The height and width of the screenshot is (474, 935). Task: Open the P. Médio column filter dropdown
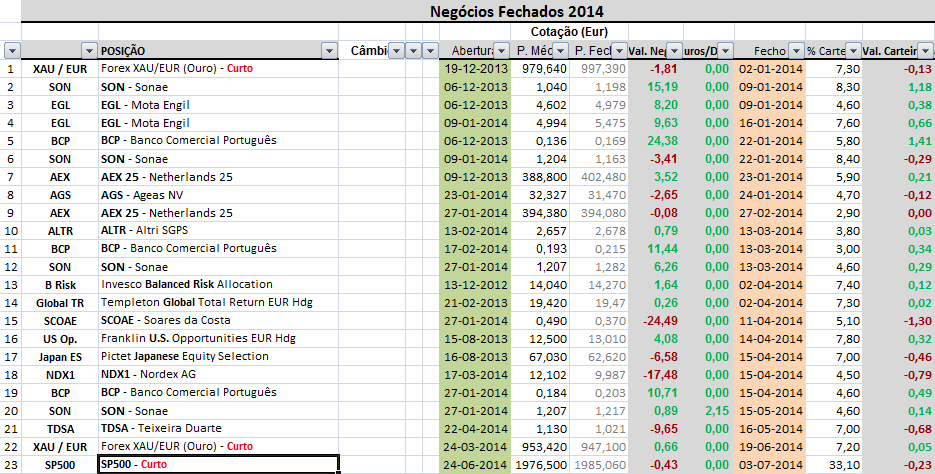tap(560, 51)
